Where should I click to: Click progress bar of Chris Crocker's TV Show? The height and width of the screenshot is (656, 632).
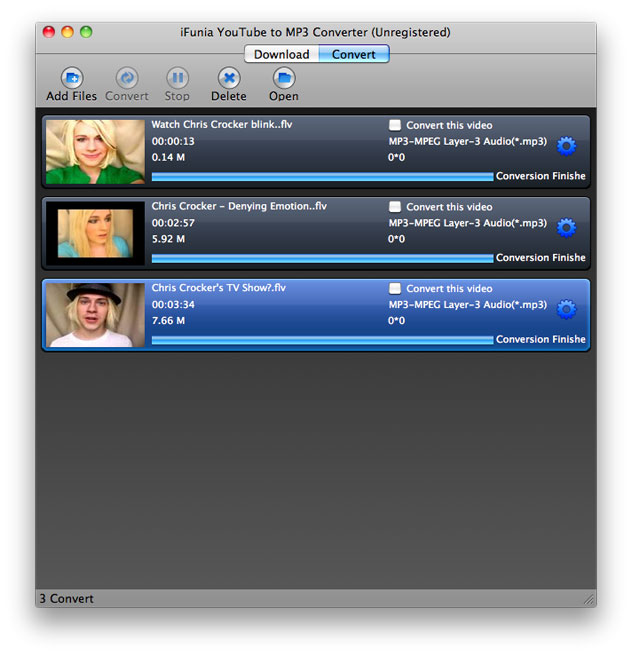point(322,340)
